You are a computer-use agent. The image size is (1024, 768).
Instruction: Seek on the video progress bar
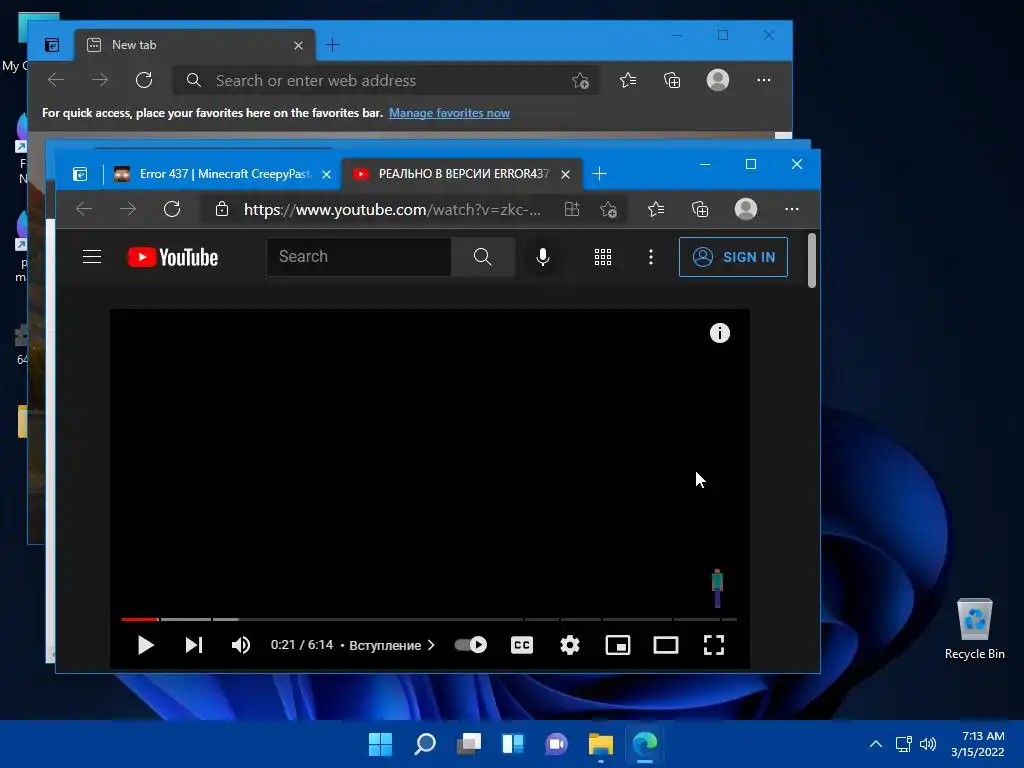pyautogui.click(x=429, y=619)
